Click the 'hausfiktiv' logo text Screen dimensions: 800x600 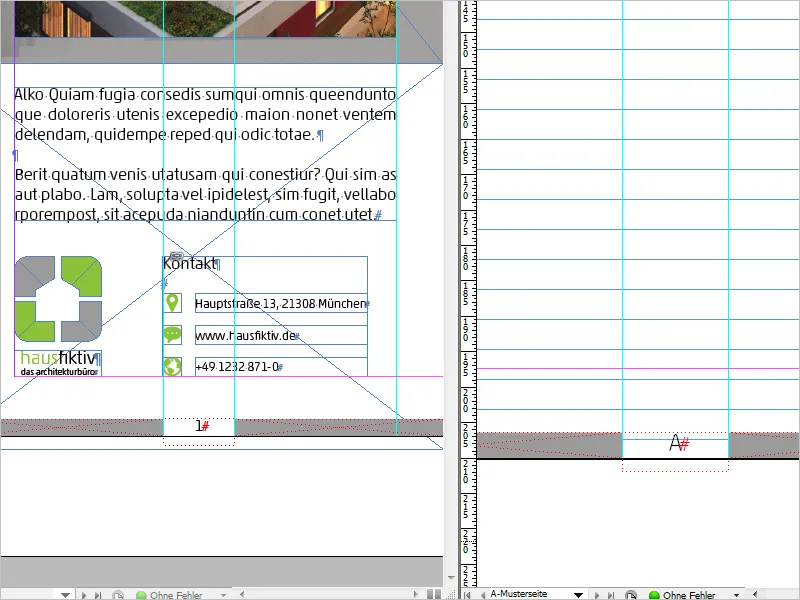[x=58, y=358]
